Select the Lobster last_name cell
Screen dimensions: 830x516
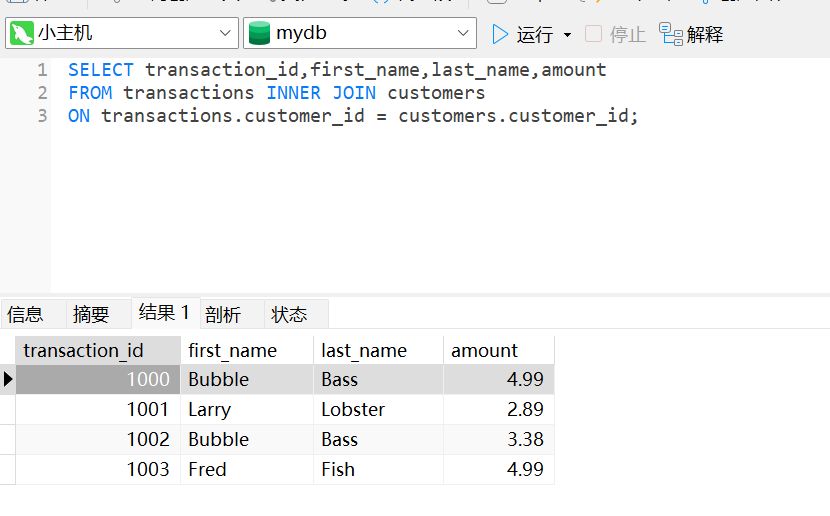pyautogui.click(x=353, y=409)
